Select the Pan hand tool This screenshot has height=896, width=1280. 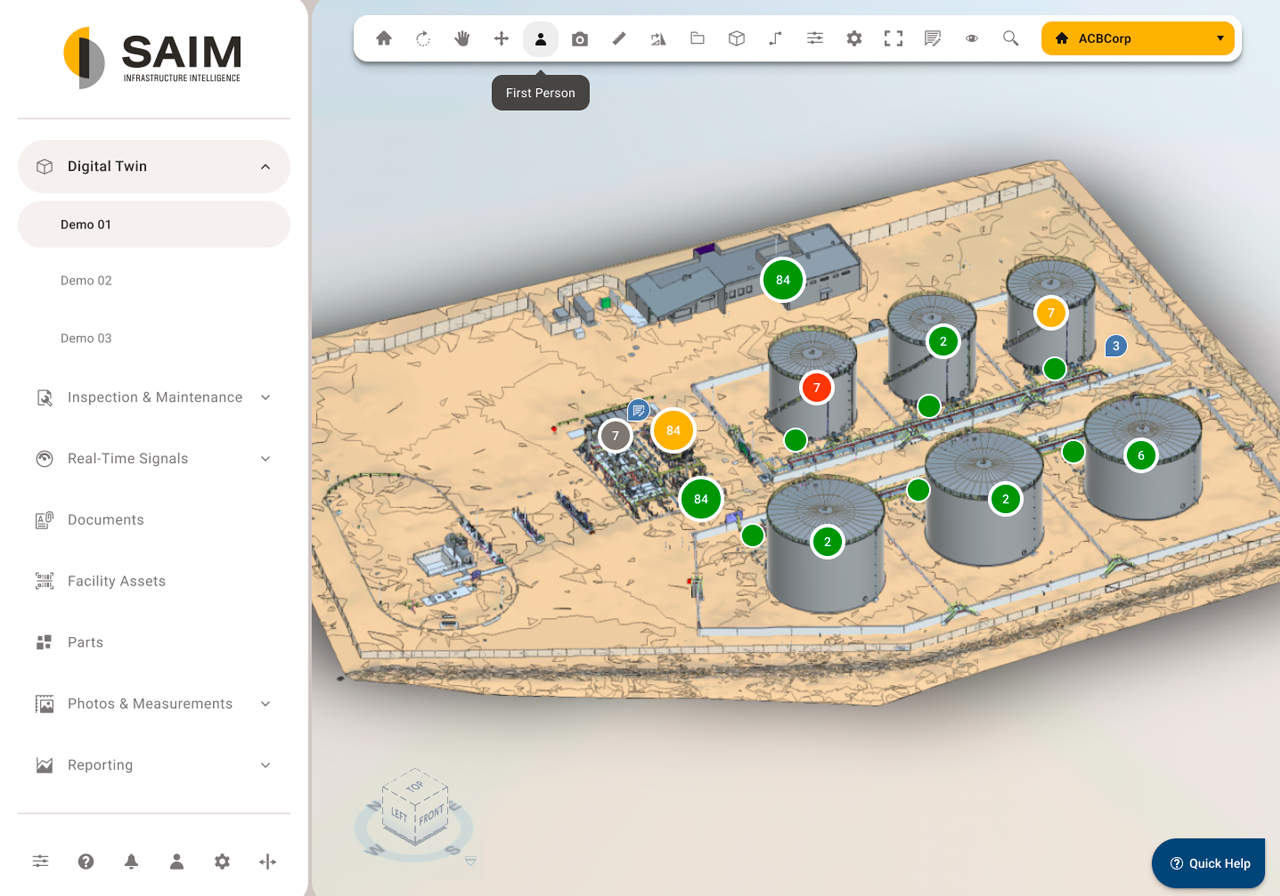462,39
